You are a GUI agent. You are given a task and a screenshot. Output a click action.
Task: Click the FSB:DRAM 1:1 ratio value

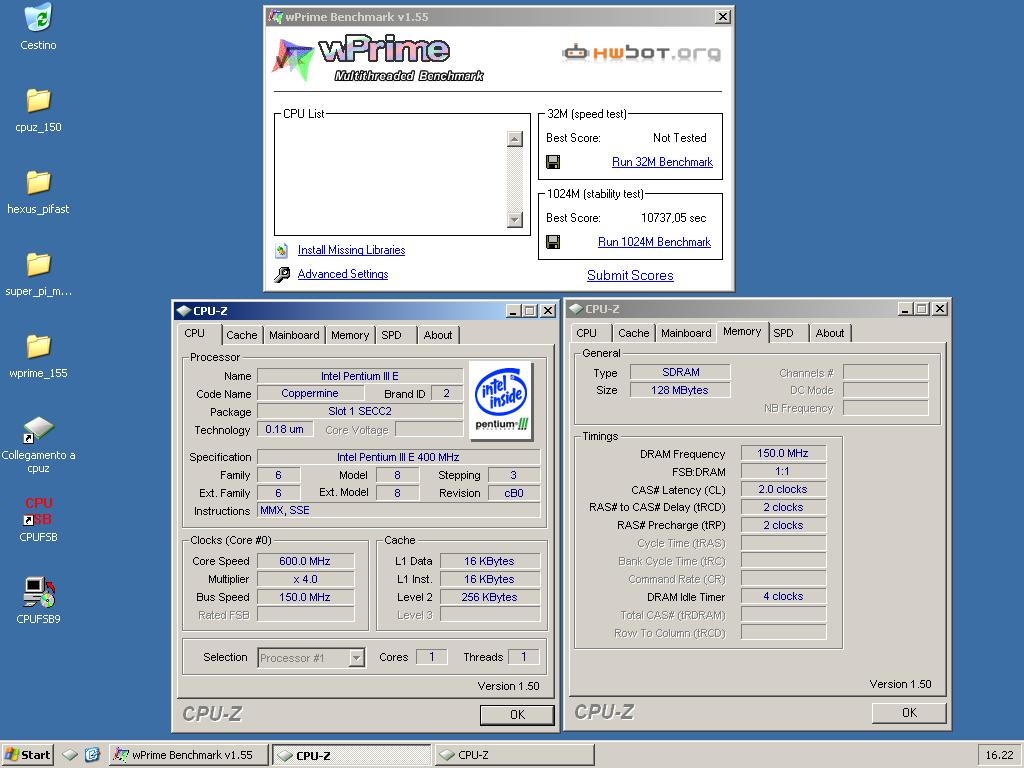(783, 472)
